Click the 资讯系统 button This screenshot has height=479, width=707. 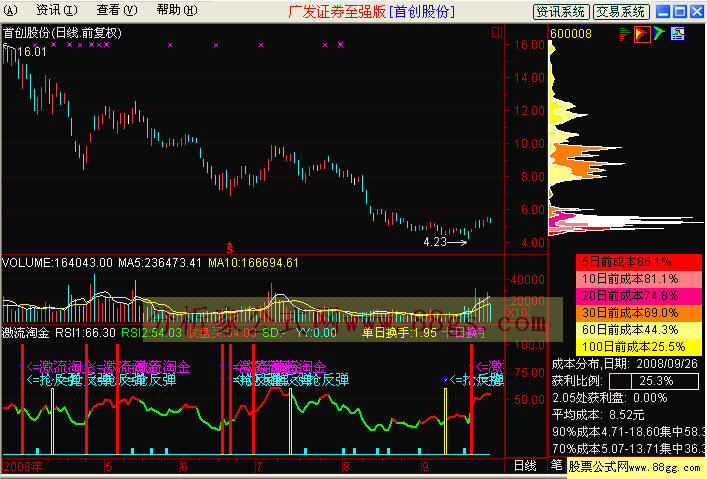(x=561, y=12)
